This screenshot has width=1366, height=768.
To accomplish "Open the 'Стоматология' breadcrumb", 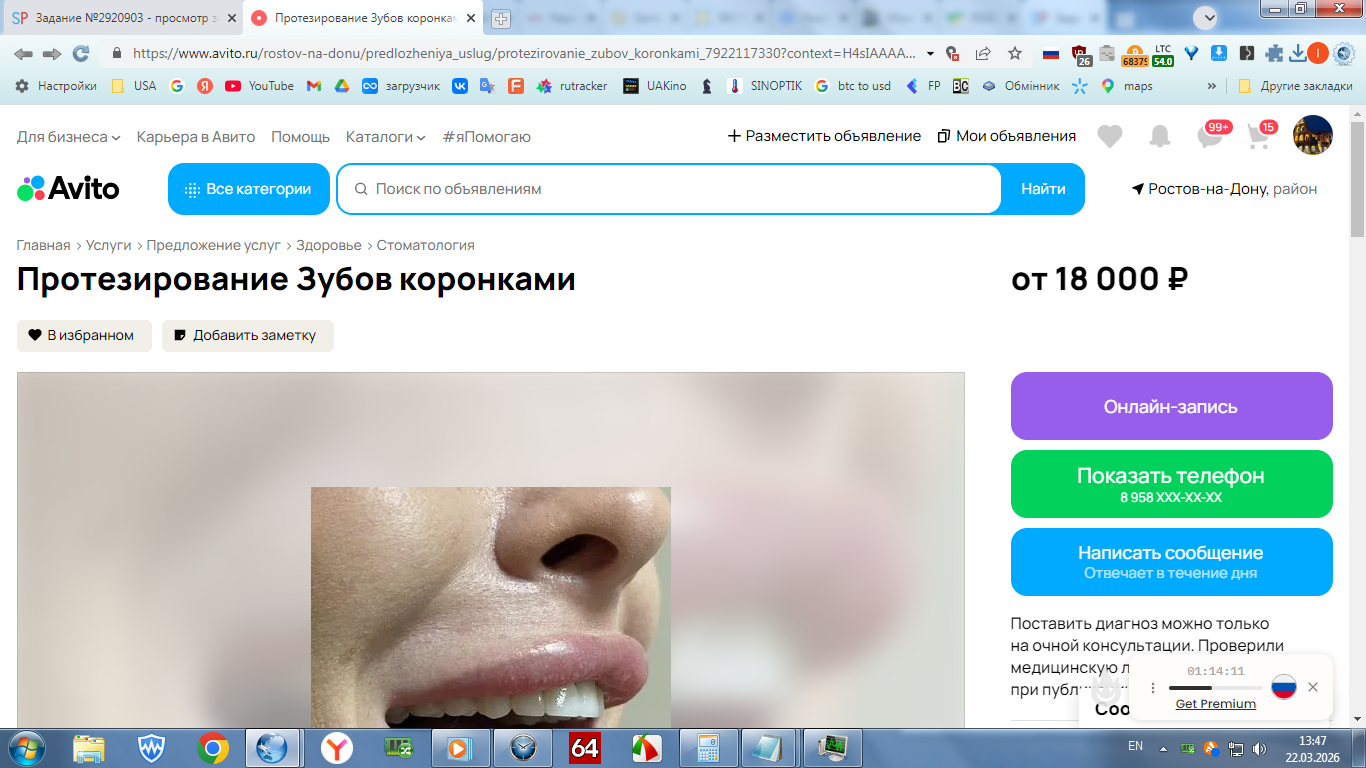I will 426,245.
